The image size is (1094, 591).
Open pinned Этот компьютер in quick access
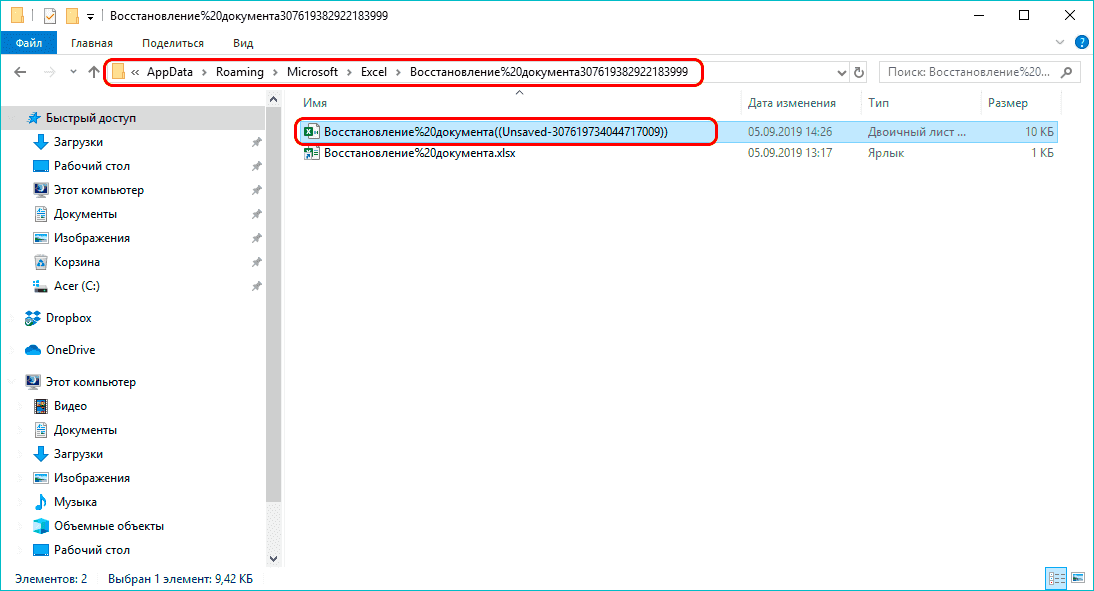98,190
